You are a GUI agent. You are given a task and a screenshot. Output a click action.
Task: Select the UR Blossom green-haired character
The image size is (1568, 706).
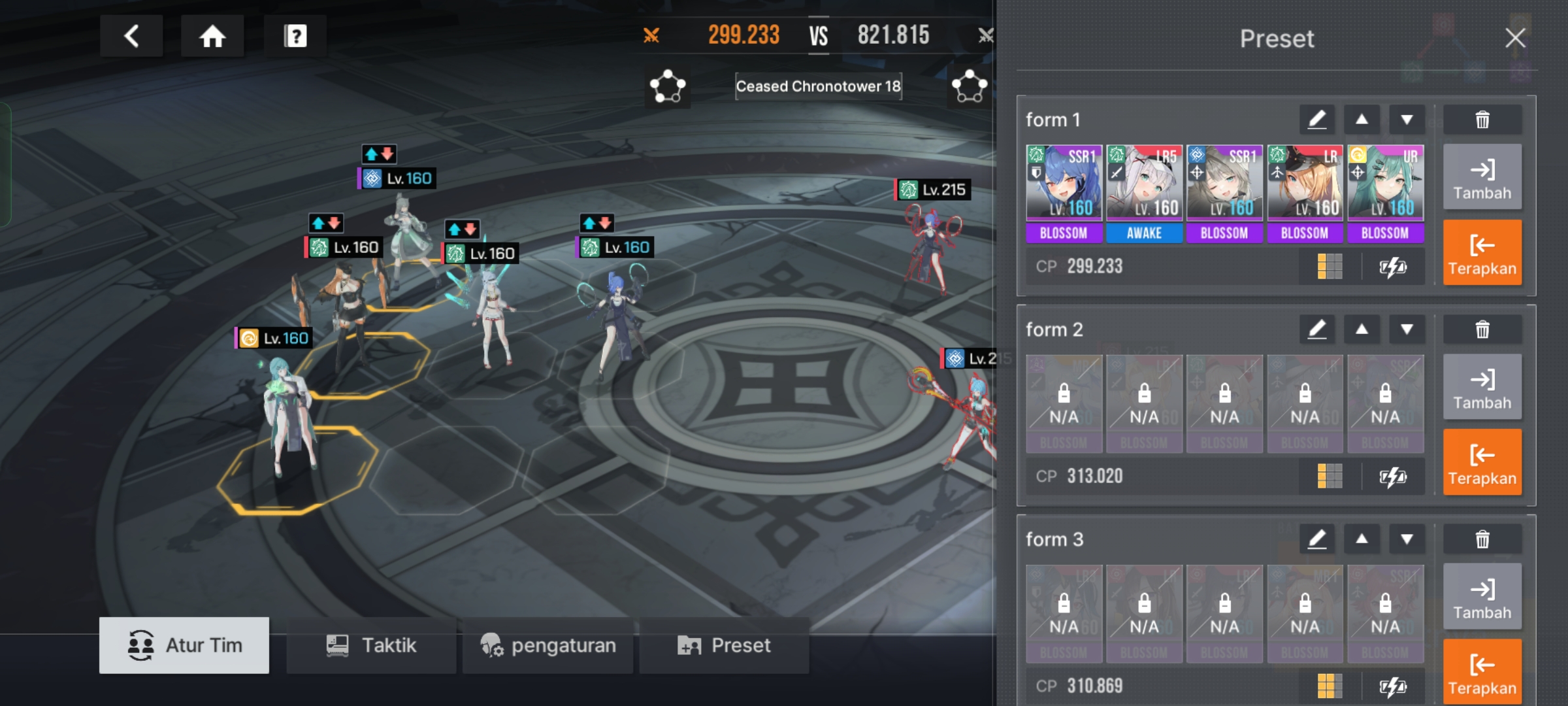[1385, 194]
